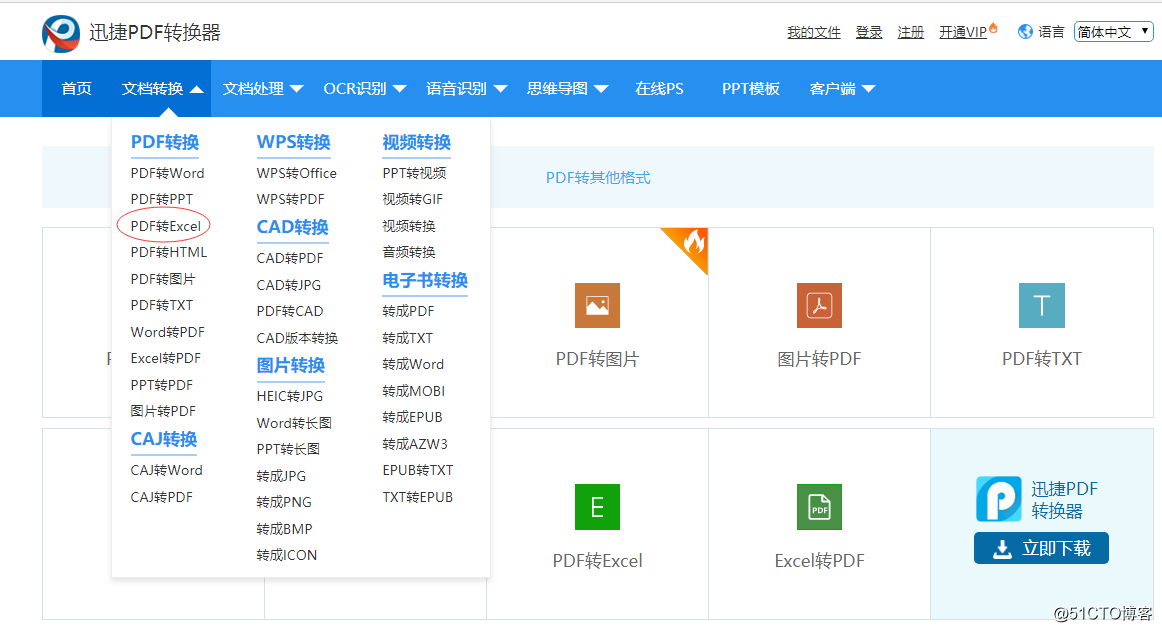
Task: Click the 迅捷PDF转换器 logo icon
Action: tap(61, 33)
